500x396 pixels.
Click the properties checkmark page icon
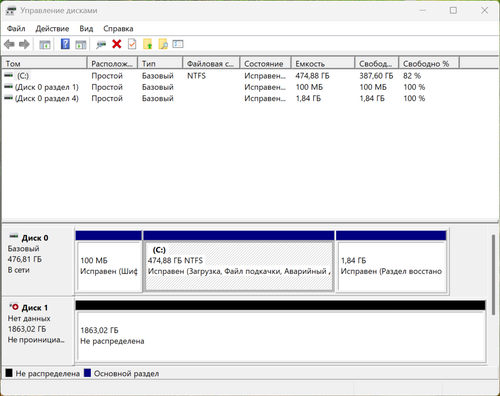coord(132,44)
